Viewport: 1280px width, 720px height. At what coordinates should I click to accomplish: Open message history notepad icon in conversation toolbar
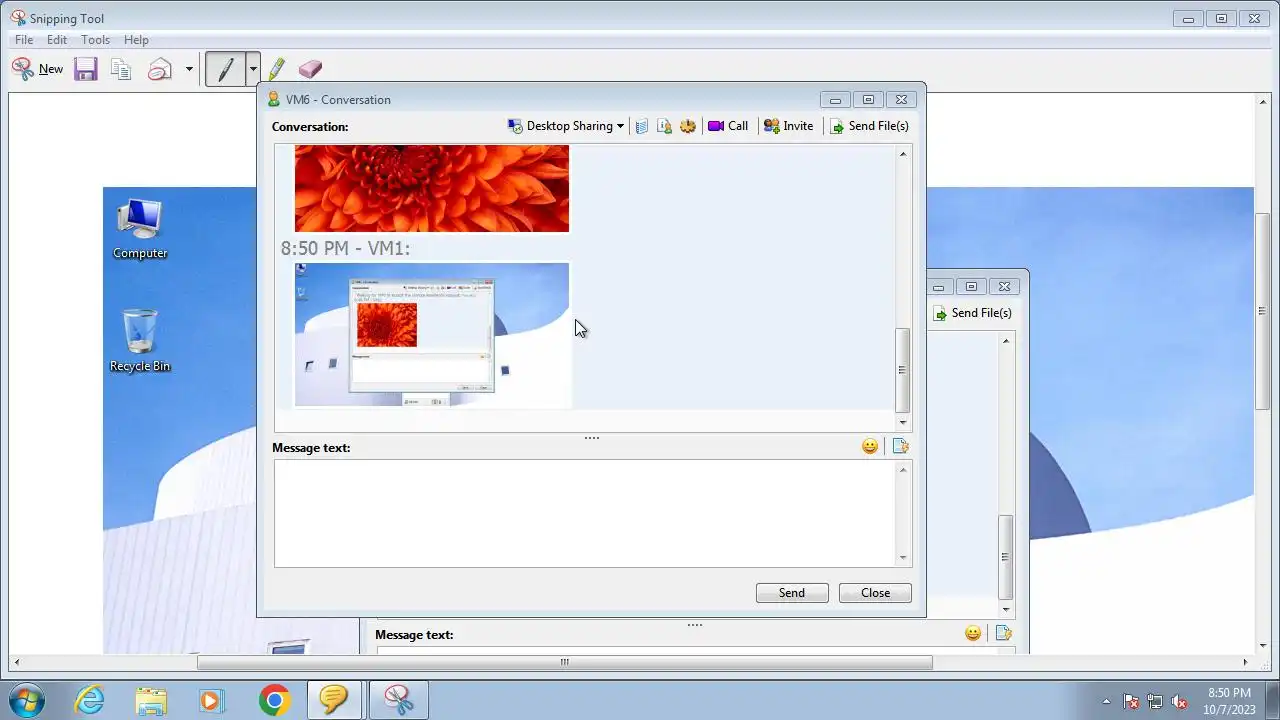click(x=642, y=126)
